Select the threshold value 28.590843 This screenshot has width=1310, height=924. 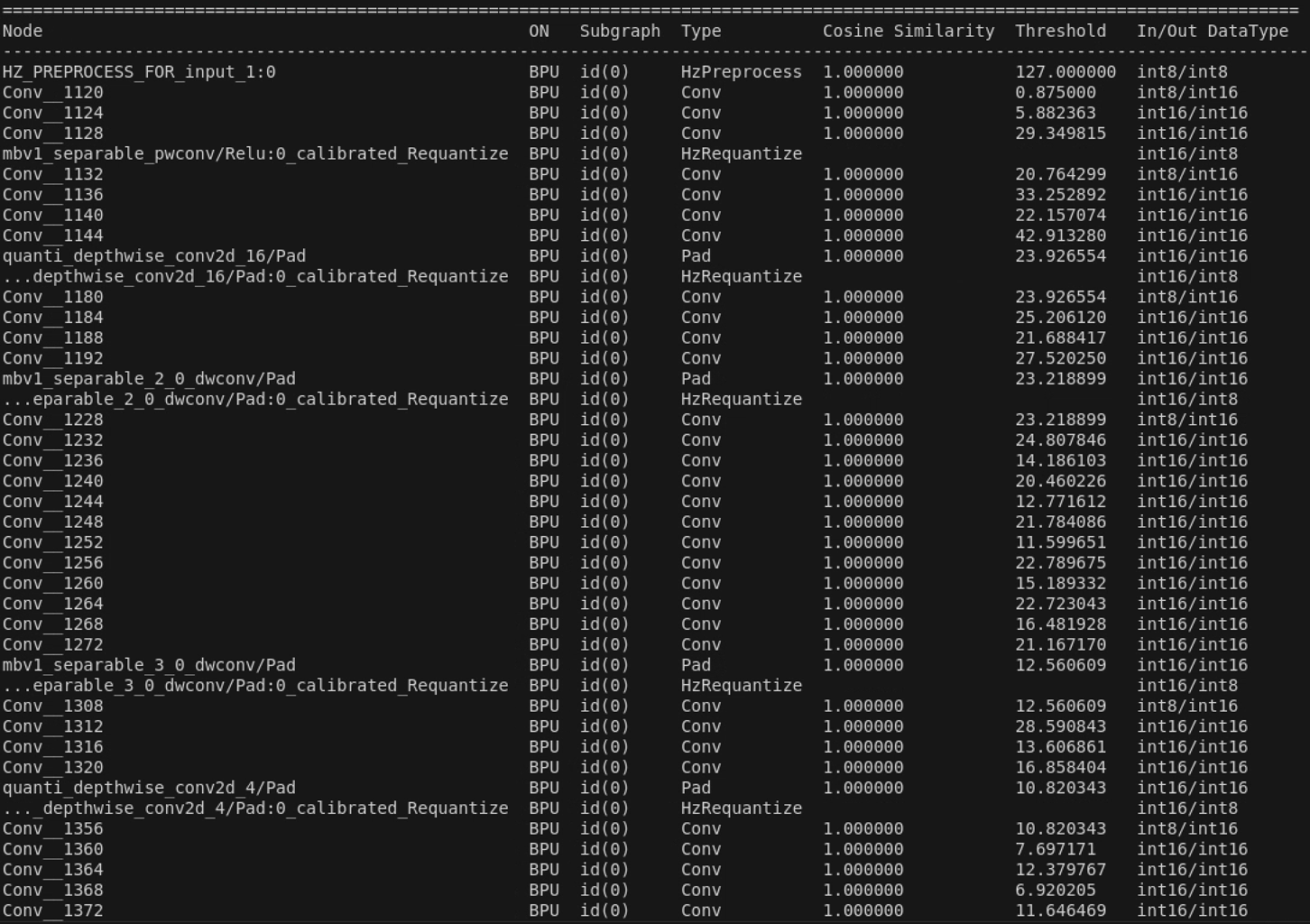(x=1060, y=726)
